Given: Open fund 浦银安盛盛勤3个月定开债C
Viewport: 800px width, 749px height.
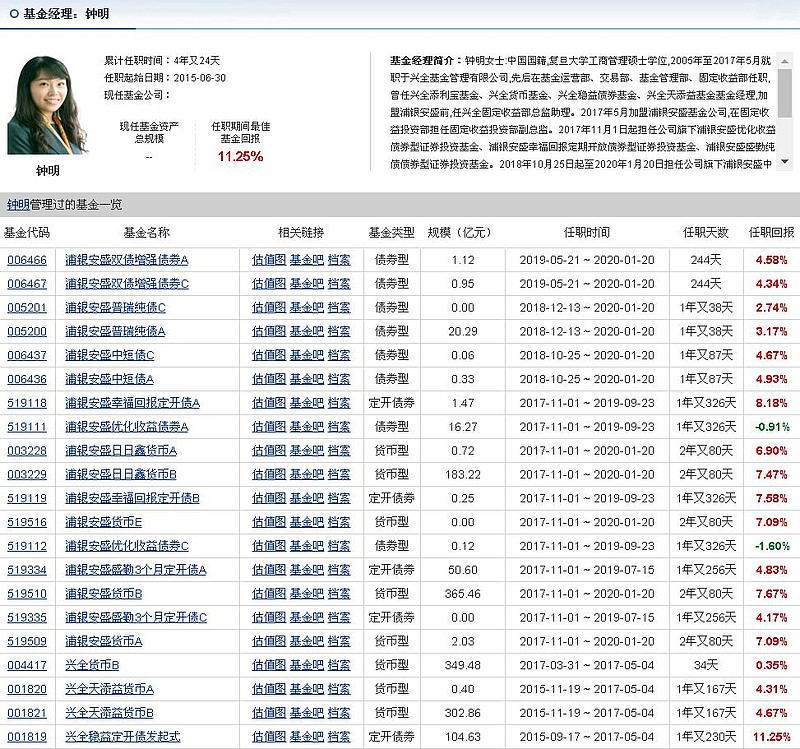Looking at the screenshot, I should point(136,618).
